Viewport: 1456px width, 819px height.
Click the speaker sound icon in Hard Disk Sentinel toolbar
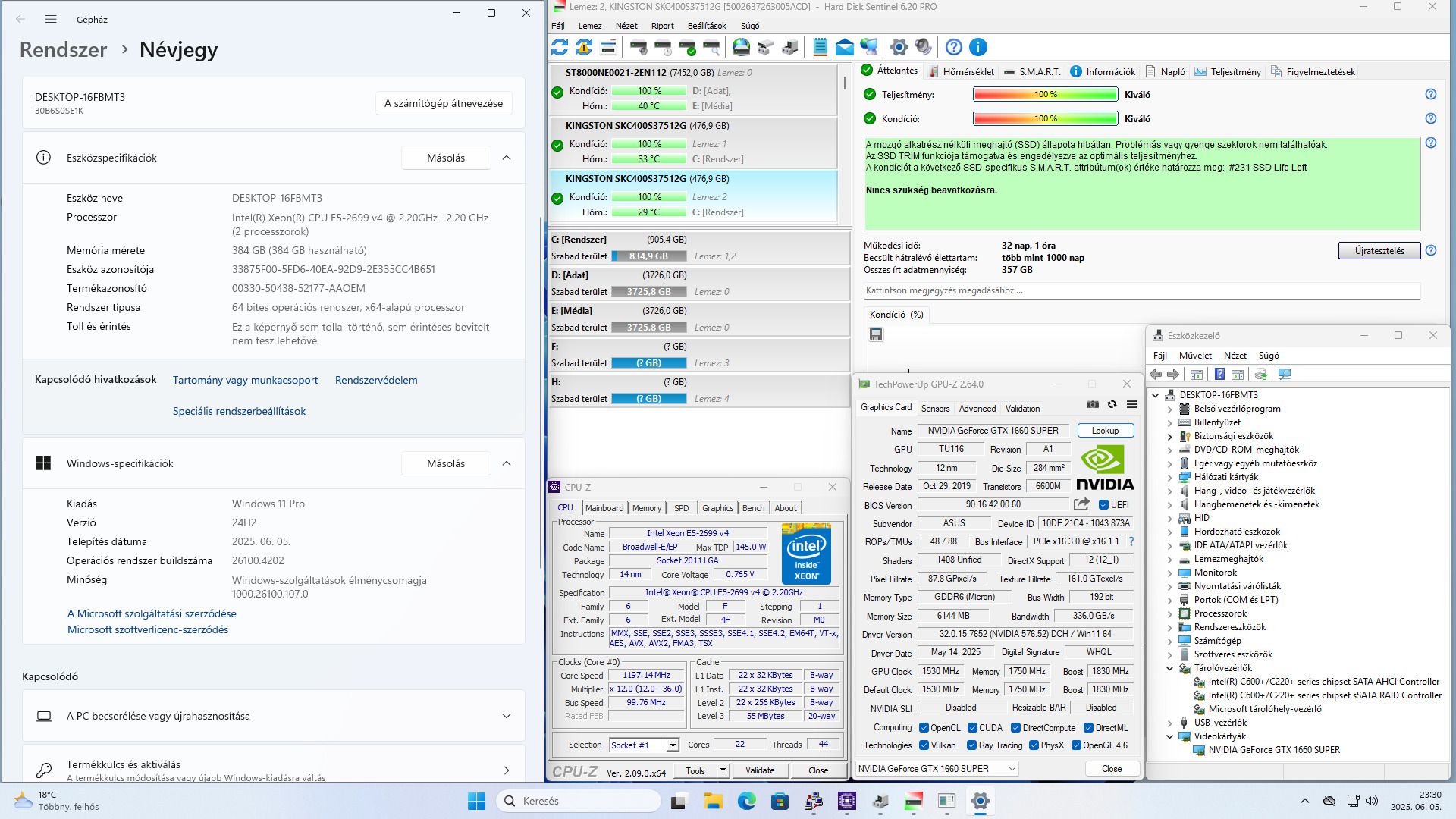coord(923,47)
